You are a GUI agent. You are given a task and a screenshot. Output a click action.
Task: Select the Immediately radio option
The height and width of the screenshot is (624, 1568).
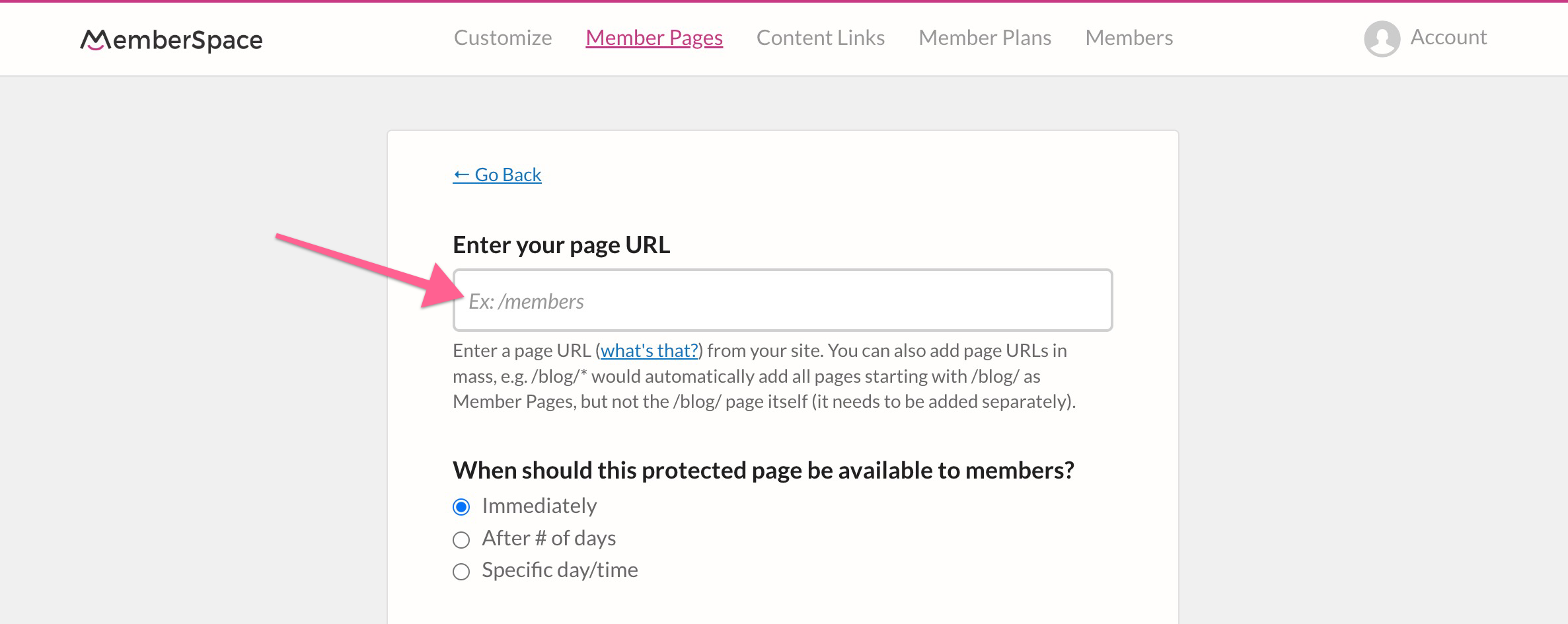(x=461, y=507)
